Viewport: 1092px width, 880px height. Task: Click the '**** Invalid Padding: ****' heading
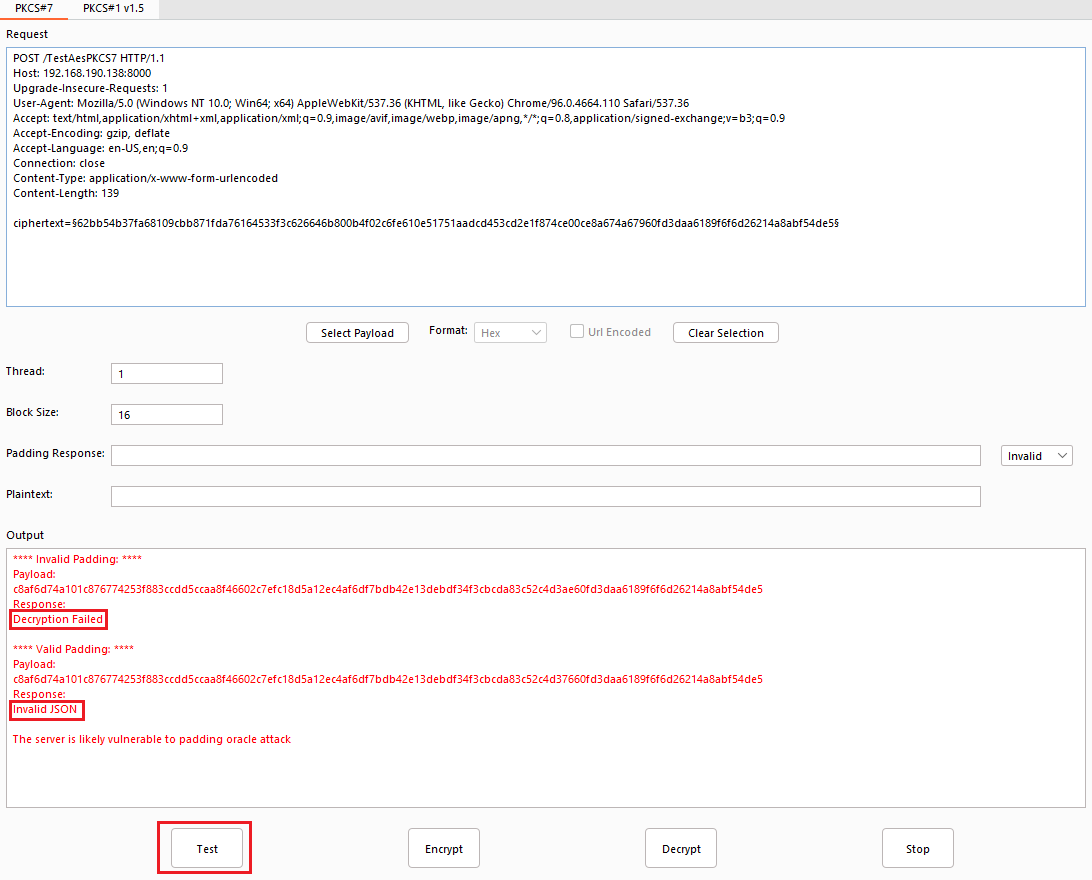77,559
